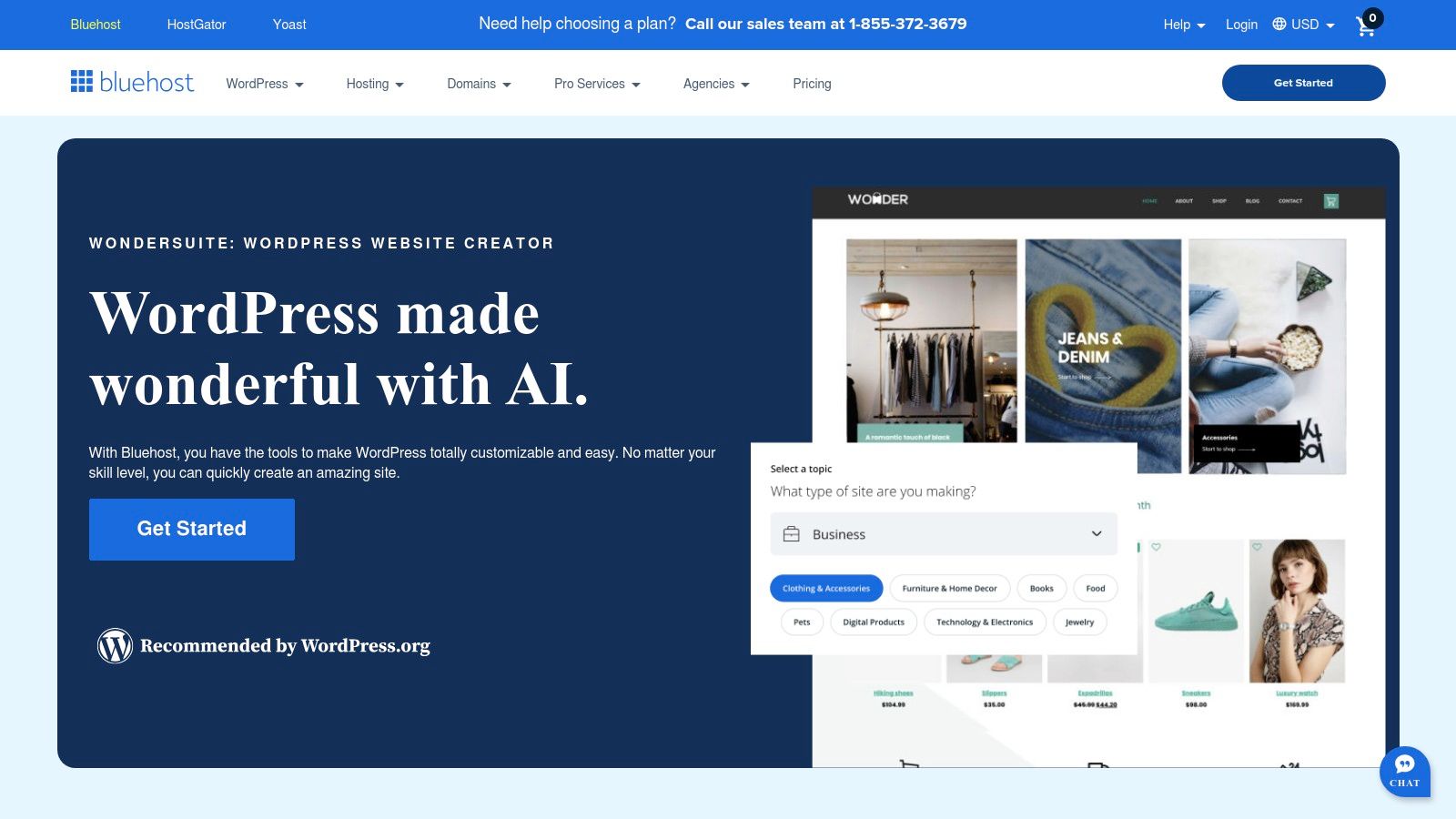Select HostGator in the top bar

coord(197,25)
